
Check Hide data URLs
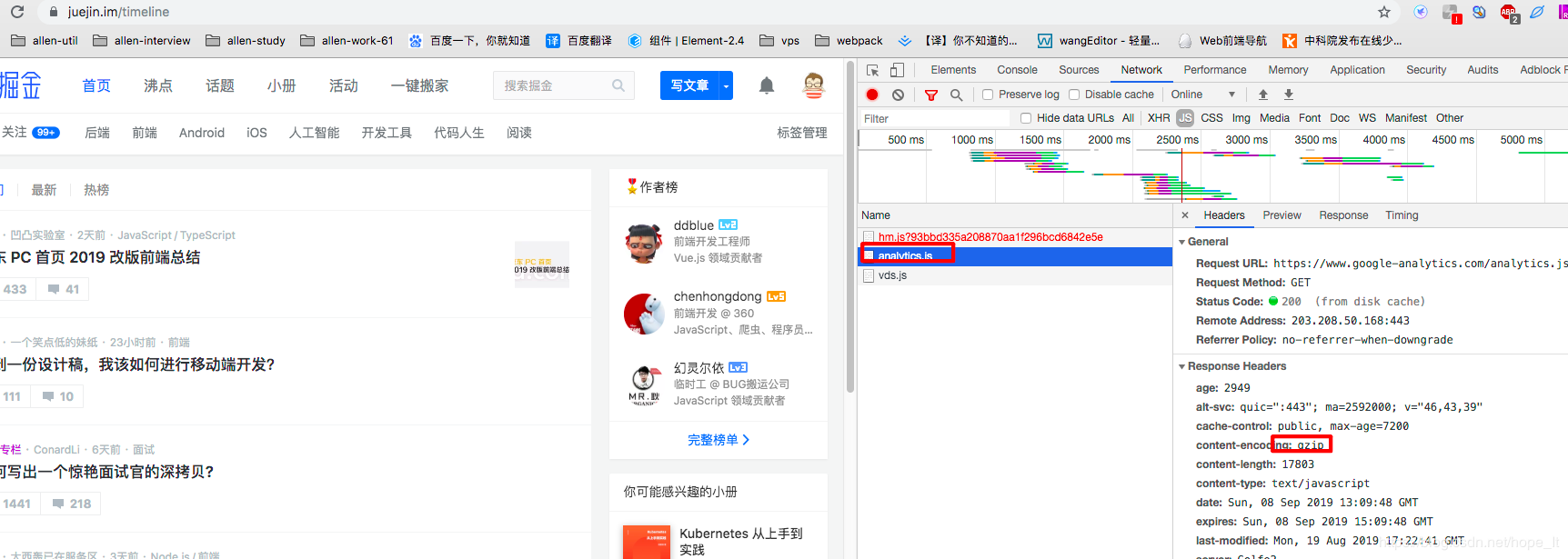point(1026,118)
